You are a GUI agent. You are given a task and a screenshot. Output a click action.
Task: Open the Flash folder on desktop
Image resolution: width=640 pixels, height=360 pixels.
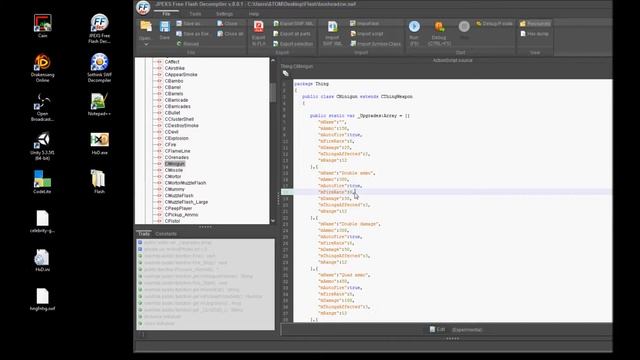(99, 182)
